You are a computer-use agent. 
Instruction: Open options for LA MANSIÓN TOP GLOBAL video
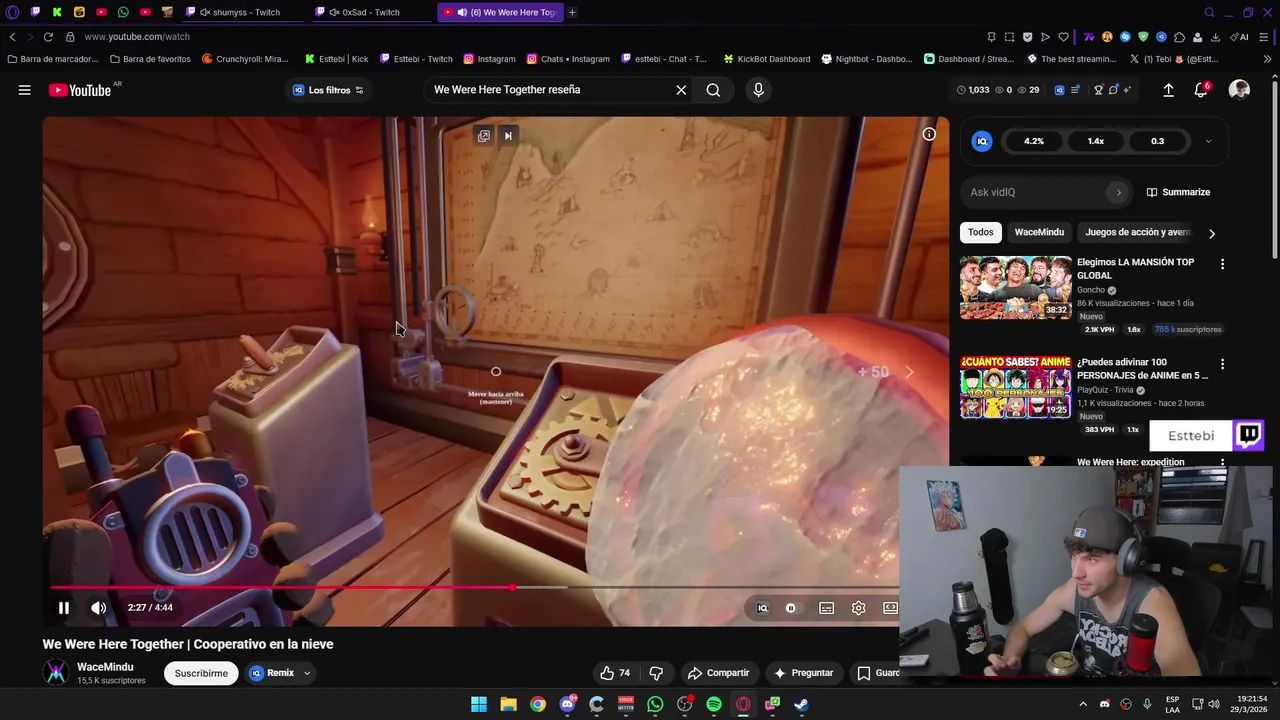click(1222, 264)
